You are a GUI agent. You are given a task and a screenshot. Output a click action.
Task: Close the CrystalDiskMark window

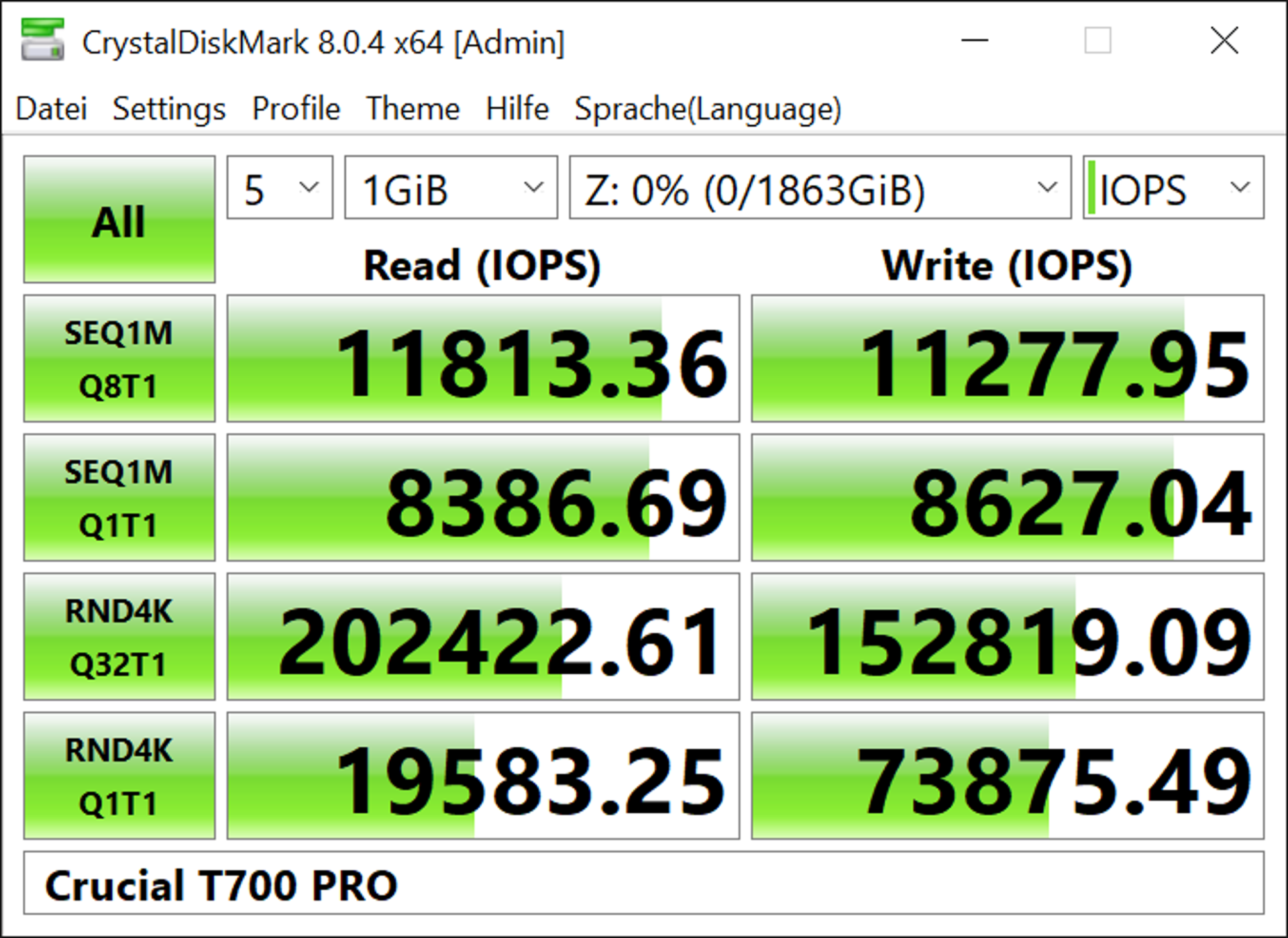[x=1224, y=40]
